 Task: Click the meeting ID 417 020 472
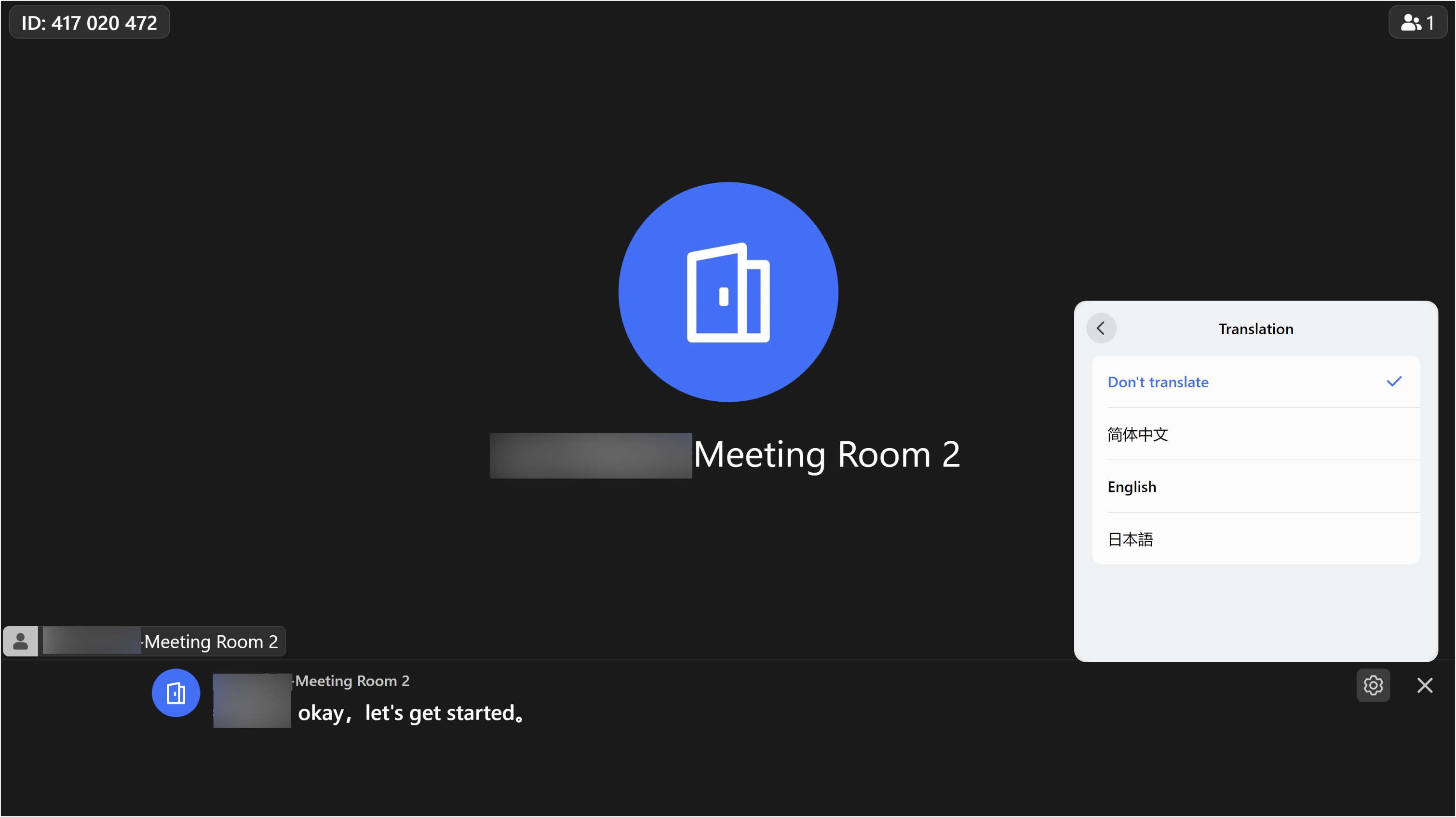89,22
